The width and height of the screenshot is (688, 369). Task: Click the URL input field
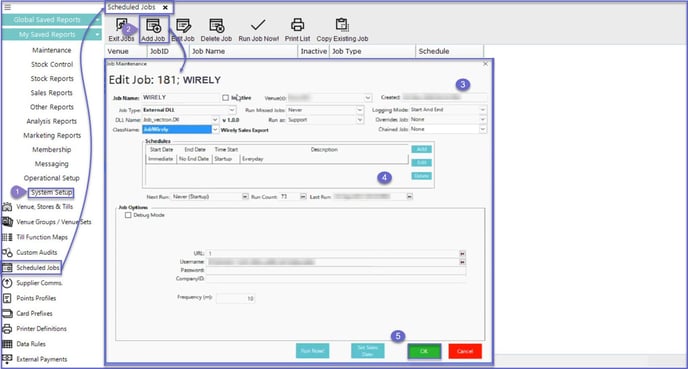333,254
